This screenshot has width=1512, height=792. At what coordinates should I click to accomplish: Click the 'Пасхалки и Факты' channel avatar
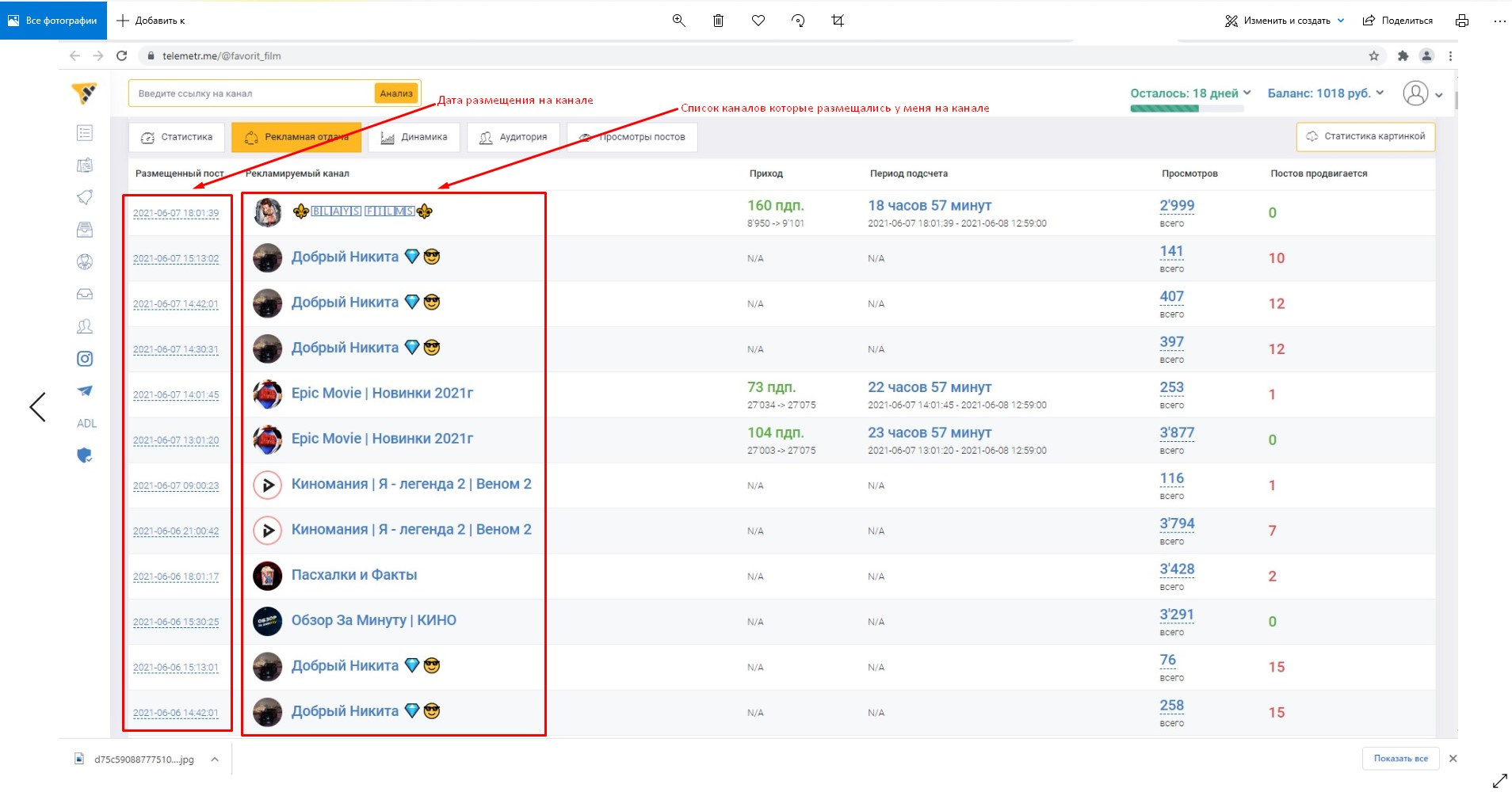268,576
